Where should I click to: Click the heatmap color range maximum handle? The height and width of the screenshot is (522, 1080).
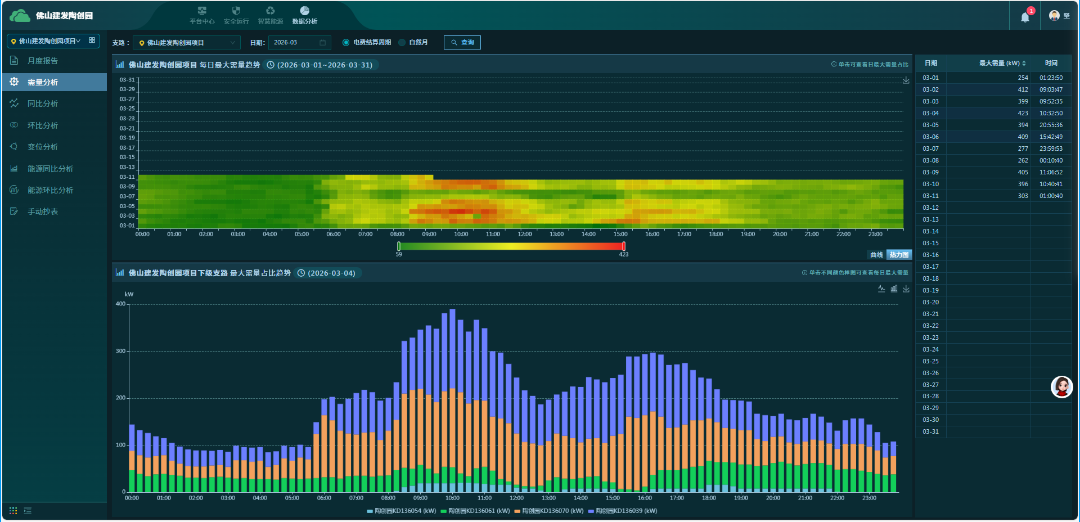tap(624, 246)
